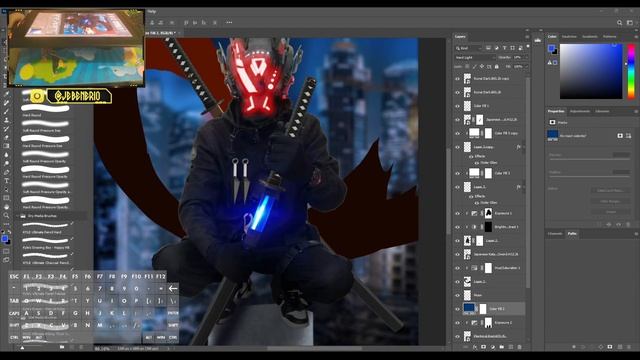This screenshot has width=640, height=360.
Task: Toggle Effects visibility under Layer 3 copy
Action: 471,156
